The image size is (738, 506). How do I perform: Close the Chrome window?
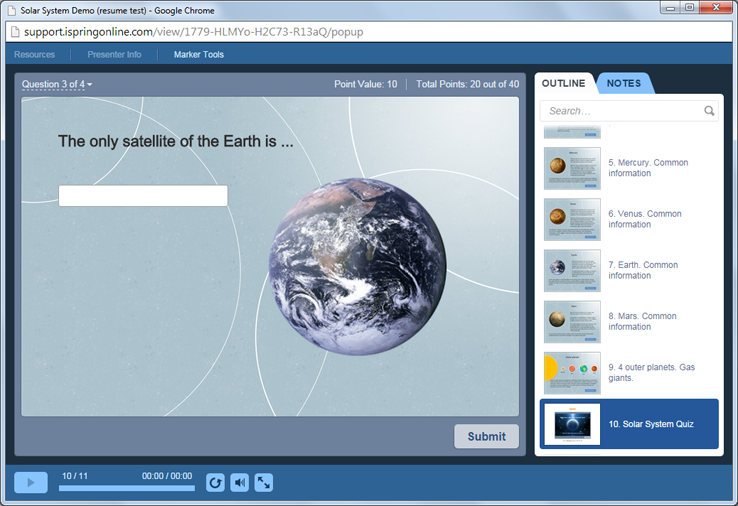coord(716,8)
